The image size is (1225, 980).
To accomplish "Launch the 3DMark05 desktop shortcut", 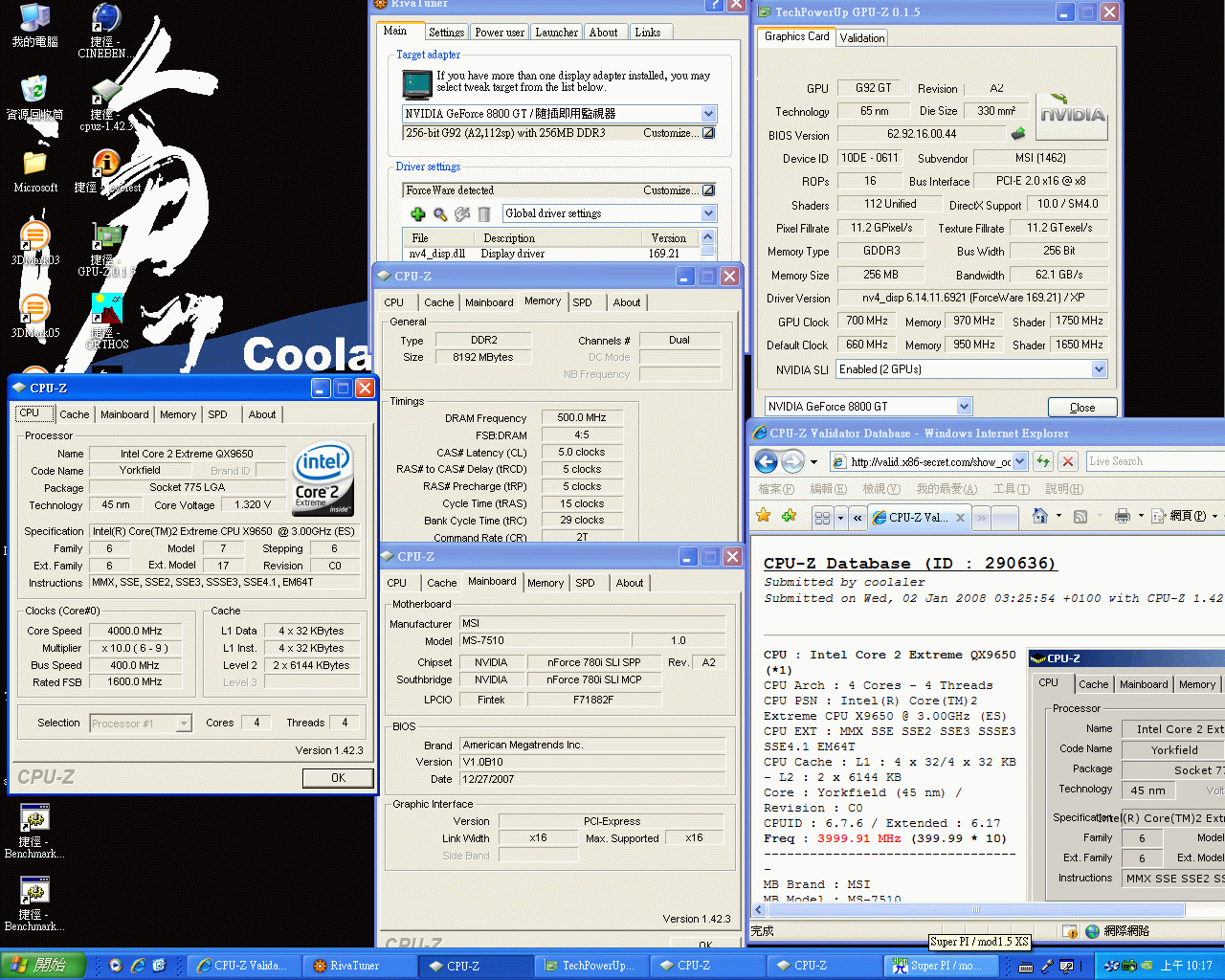I will 35,316.
